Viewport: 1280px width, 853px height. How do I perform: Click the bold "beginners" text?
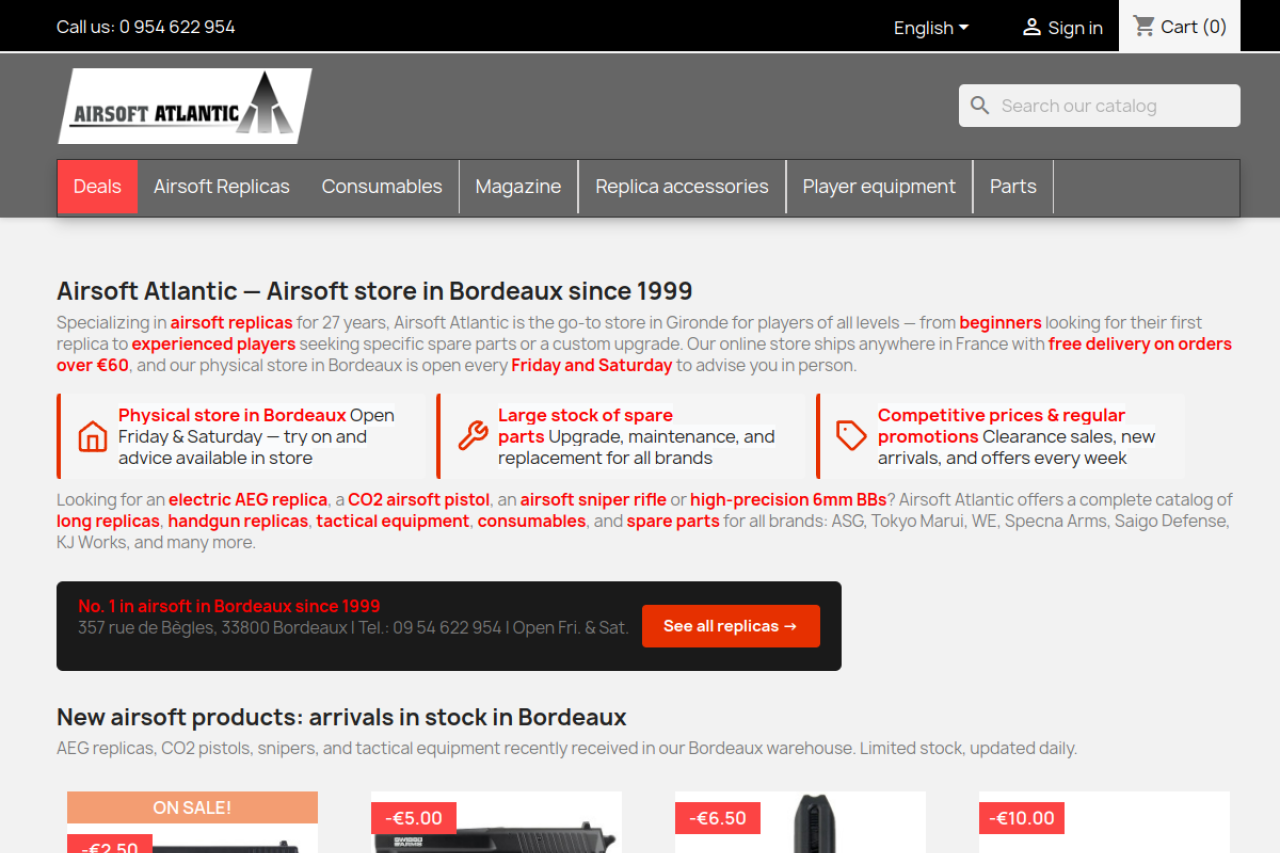(x=1000, y=323)
